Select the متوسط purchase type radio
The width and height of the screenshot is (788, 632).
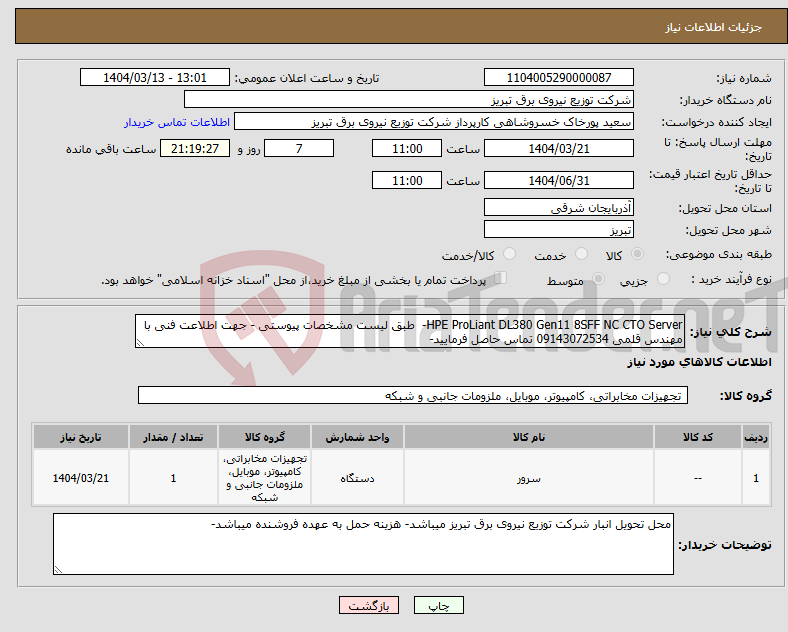pos(598,279)
